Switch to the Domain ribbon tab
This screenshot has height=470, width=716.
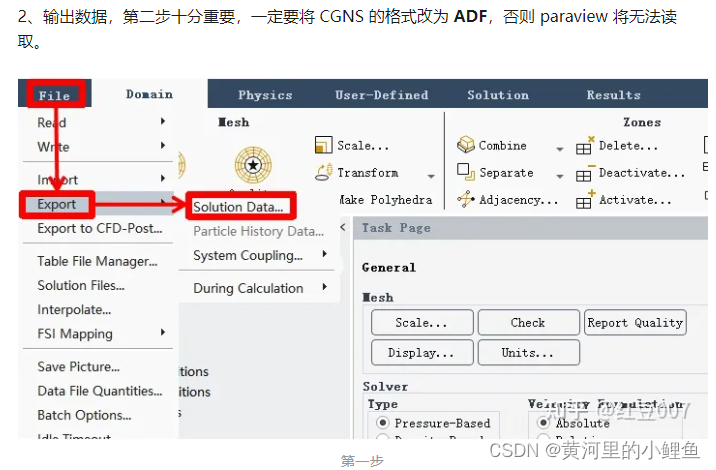click(149, 94)
